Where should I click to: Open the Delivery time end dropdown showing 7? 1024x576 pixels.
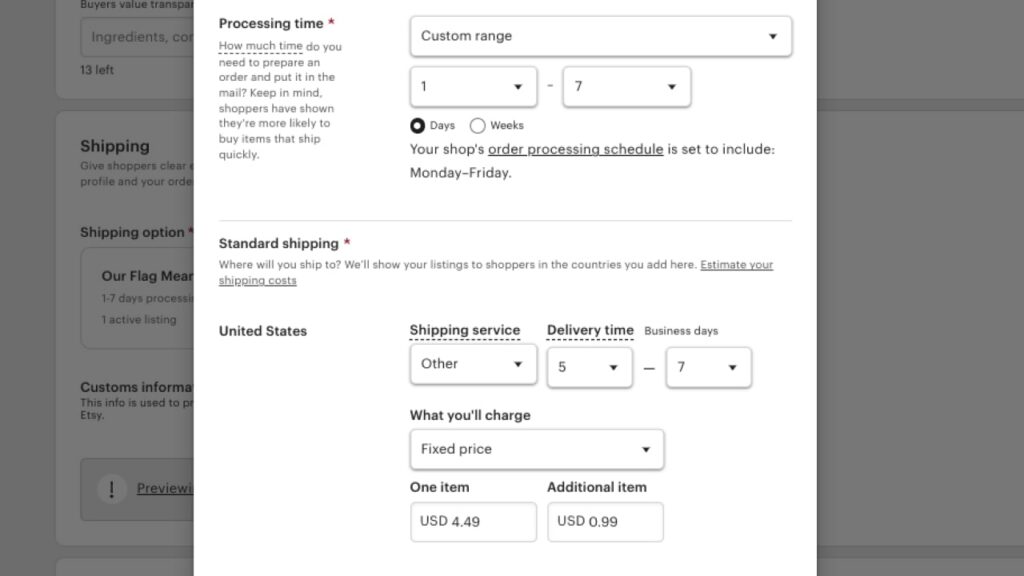point(708,368)
